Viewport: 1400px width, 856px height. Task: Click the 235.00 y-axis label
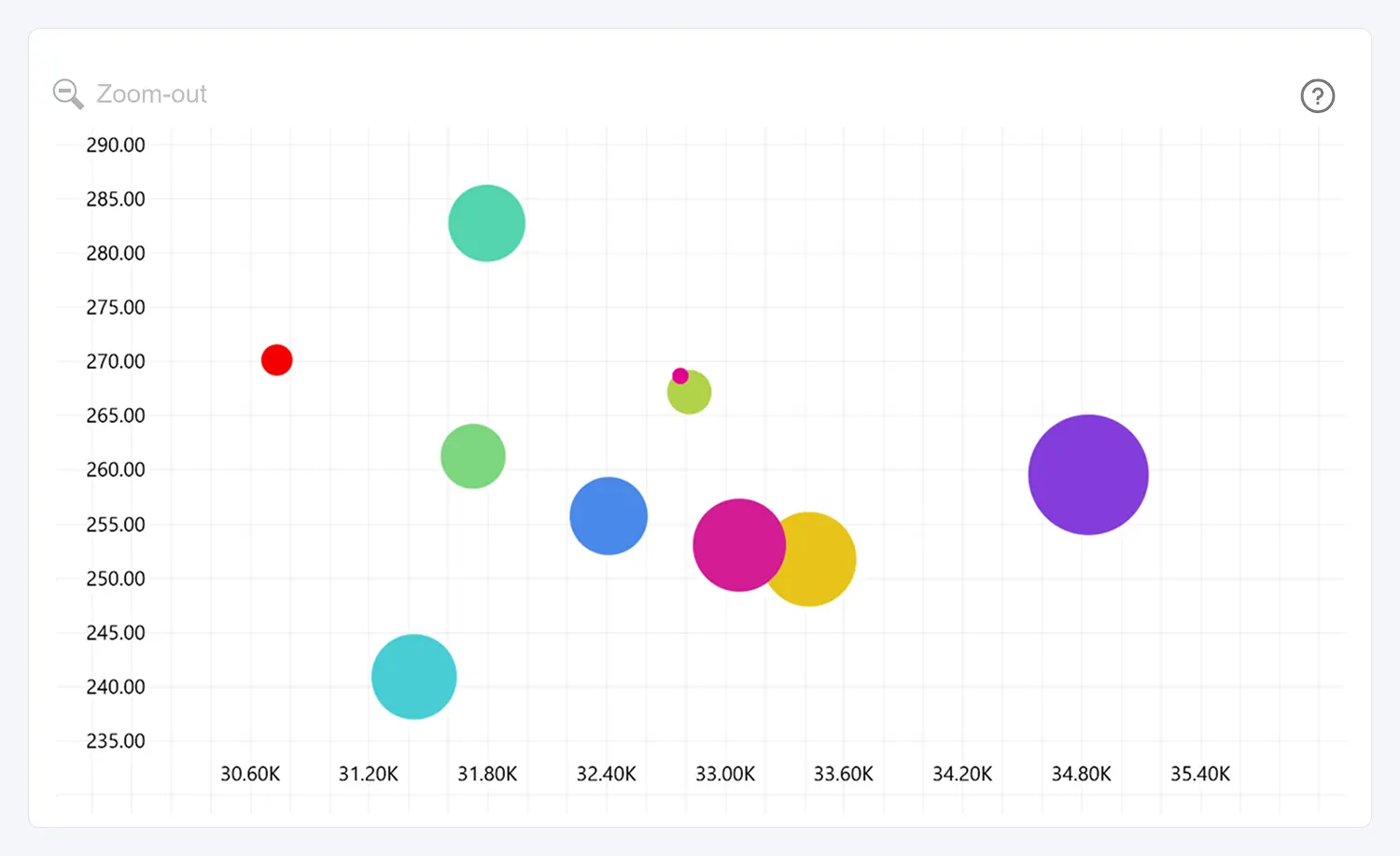click(116, 741)
